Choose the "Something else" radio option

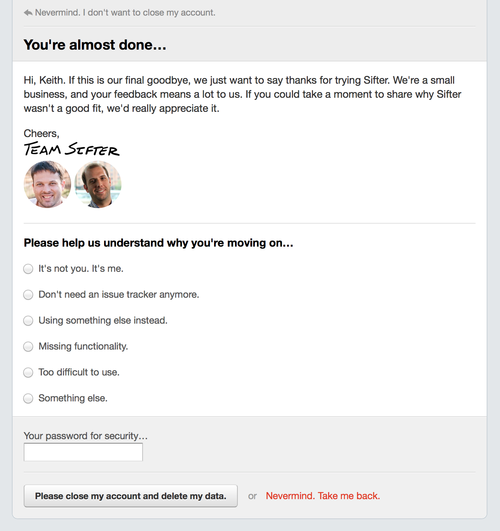pos(28,398)
